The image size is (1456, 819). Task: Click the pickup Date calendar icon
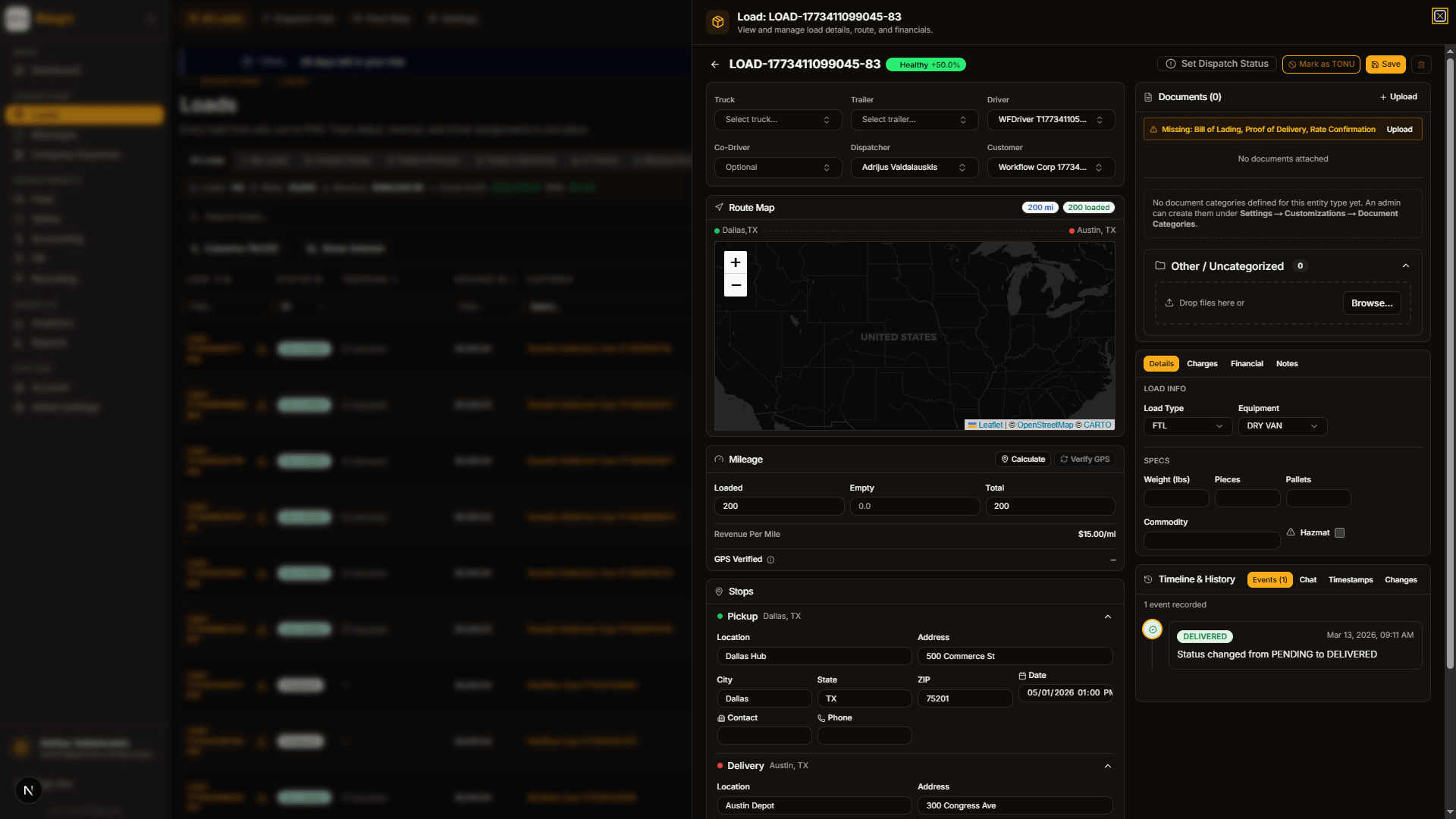(x=1022, y=676)
